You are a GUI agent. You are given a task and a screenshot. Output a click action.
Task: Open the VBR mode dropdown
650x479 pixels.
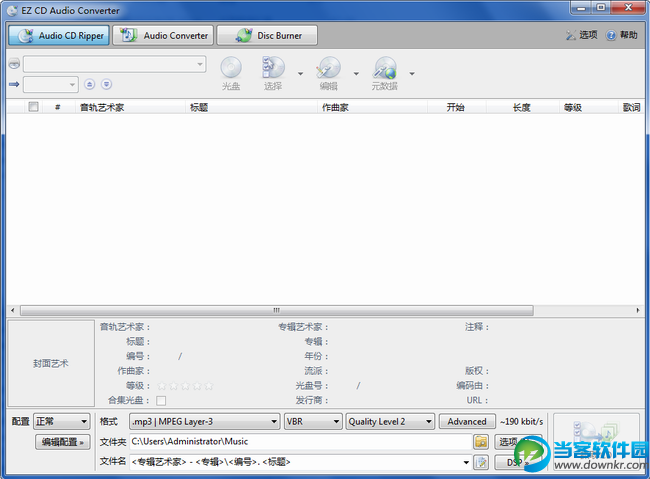tap(313, 421)
